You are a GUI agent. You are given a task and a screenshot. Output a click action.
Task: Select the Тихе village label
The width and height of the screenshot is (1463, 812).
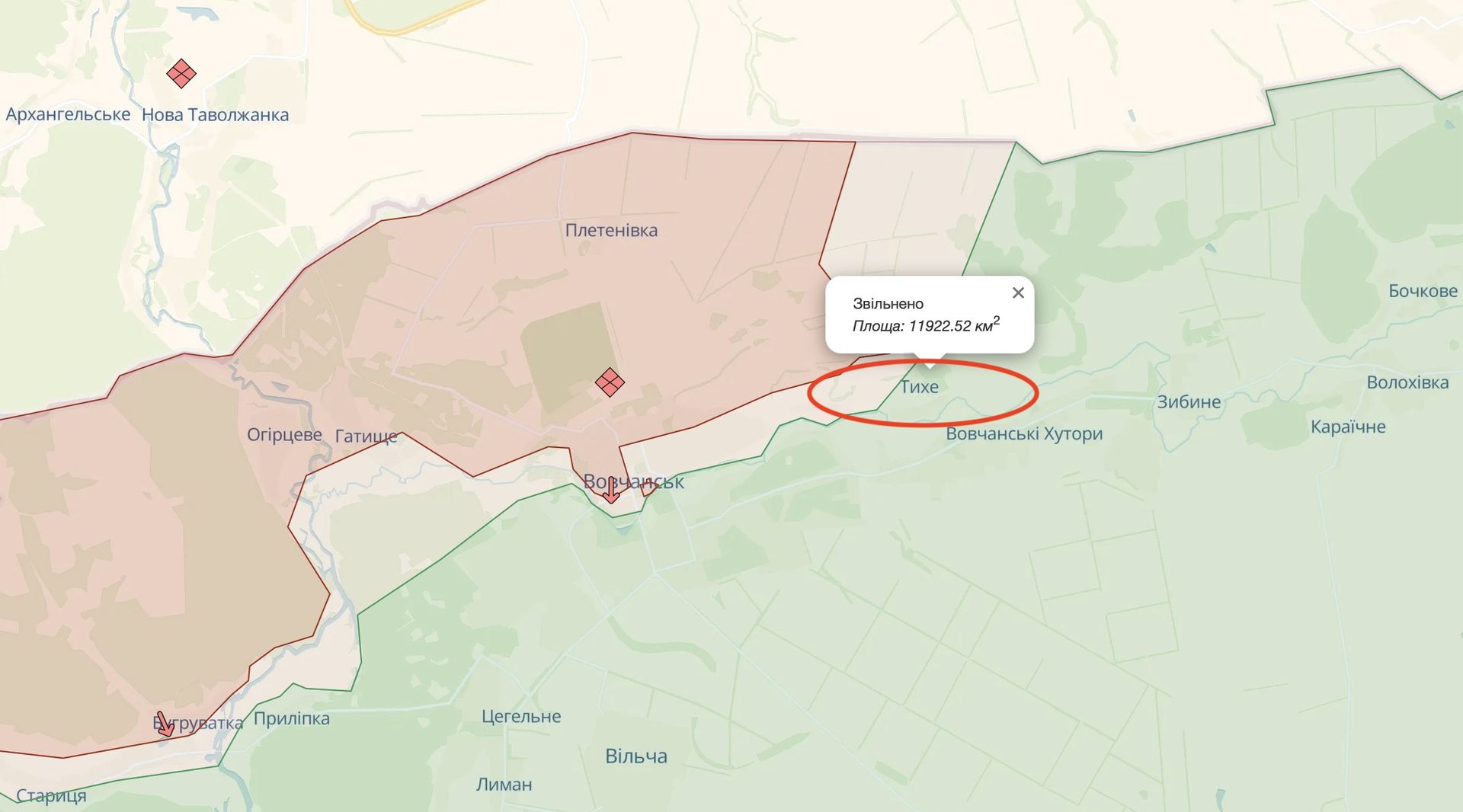click(x=919, y=387)
